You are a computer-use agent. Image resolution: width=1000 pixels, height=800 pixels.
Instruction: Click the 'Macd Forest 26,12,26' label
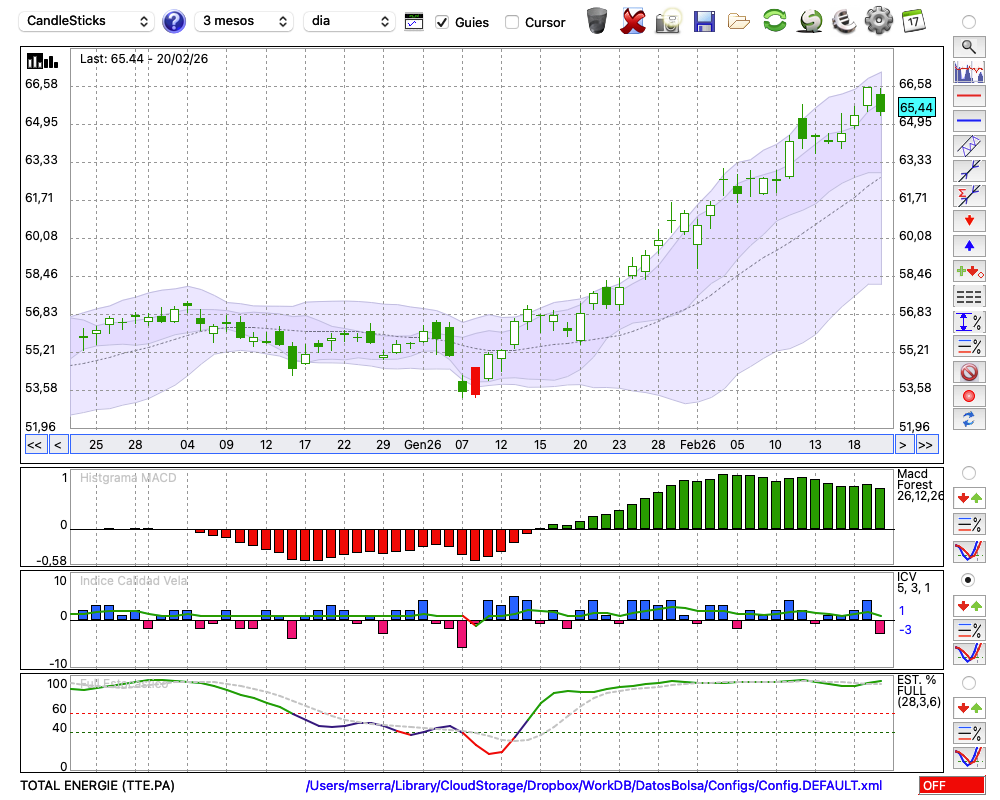[x=919, y=485]
